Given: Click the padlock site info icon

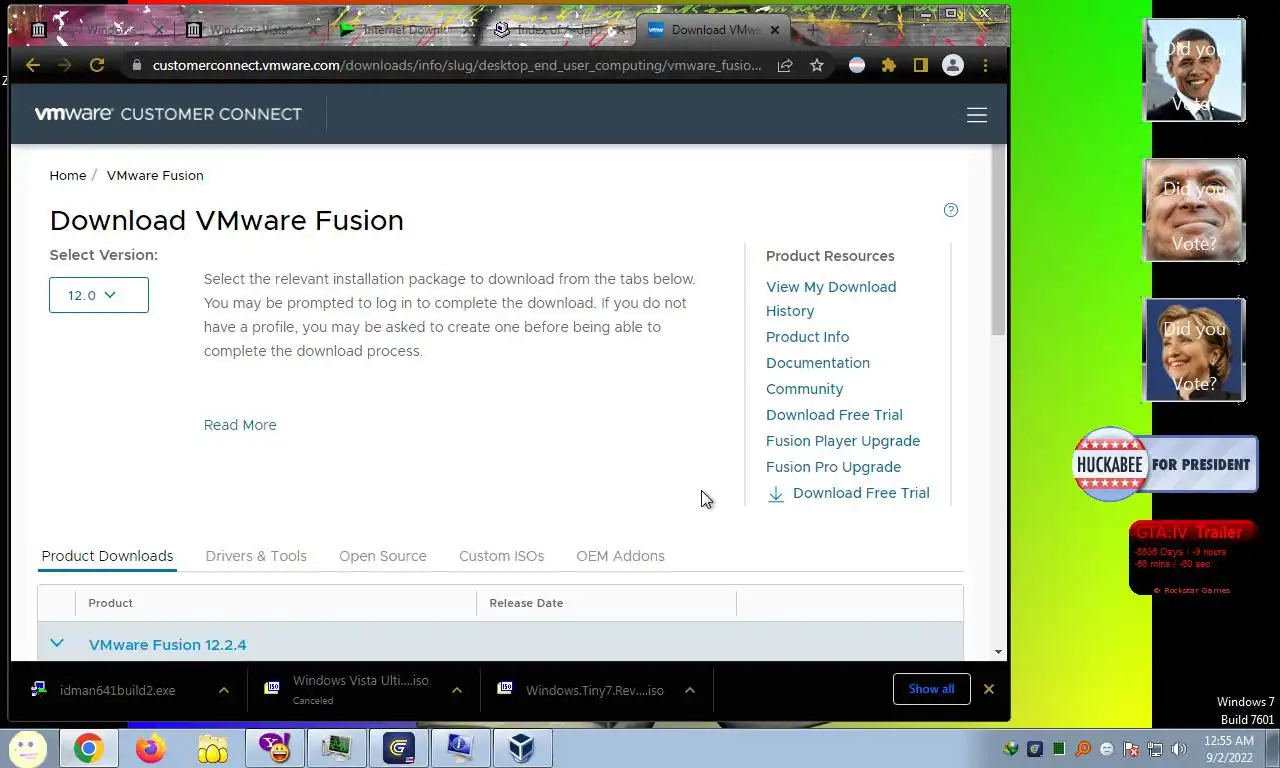Looking at the screenshot, I should (137, 65).
